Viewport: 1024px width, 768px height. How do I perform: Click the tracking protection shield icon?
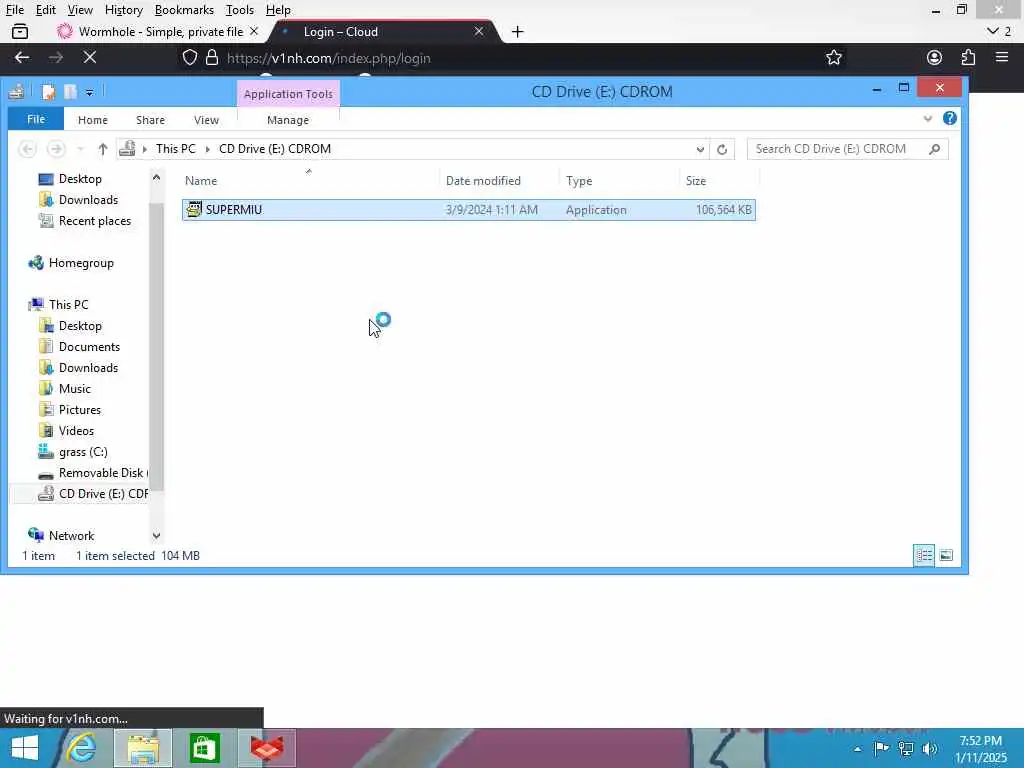[189, 57]
